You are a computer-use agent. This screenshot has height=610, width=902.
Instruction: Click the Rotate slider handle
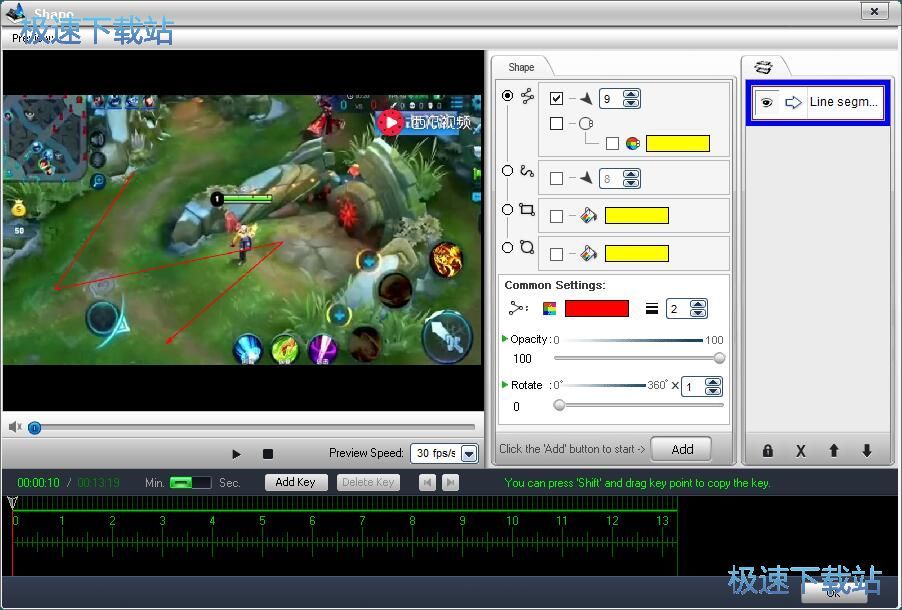(x=559, y=405)
